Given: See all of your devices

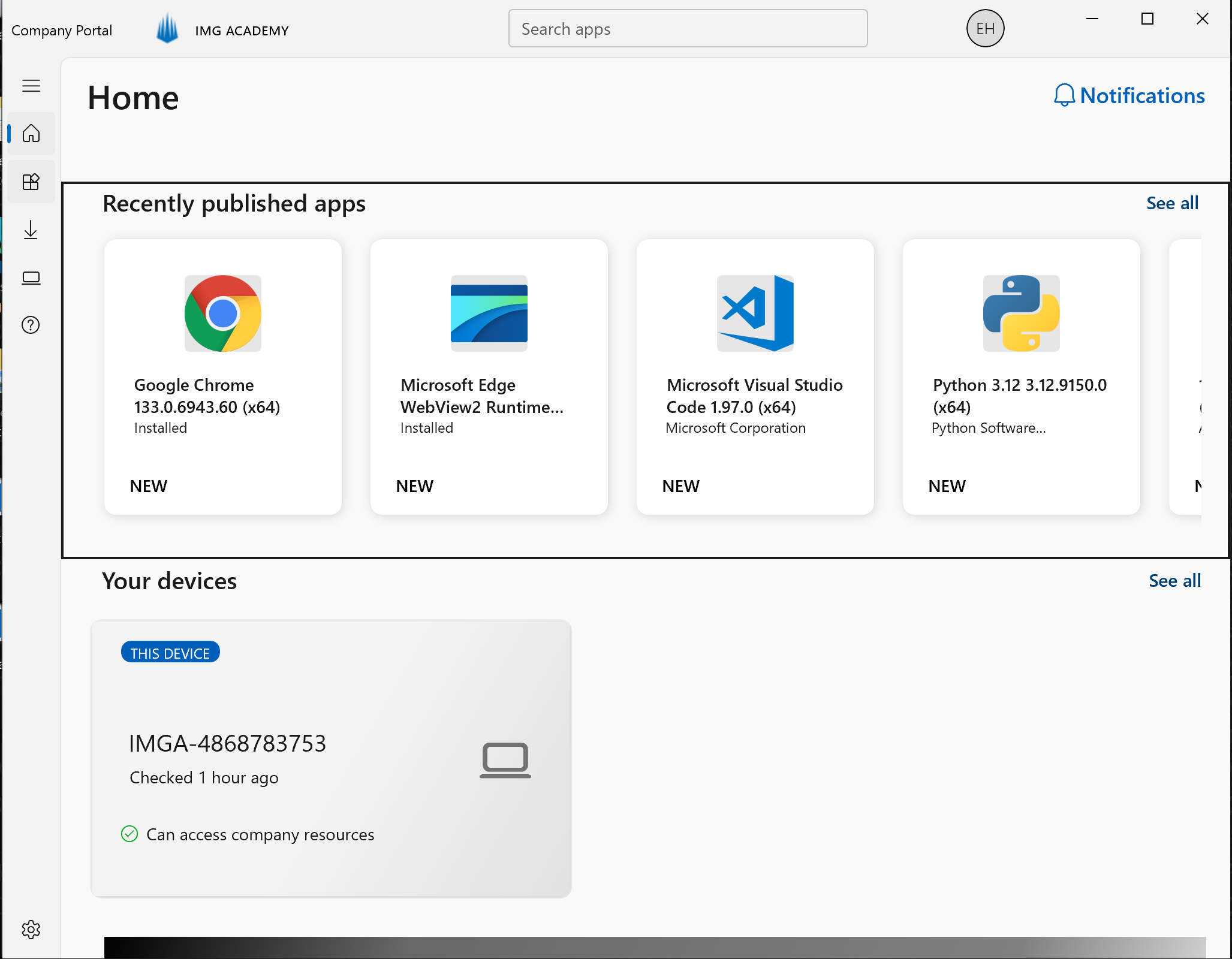Looking at the screenshot, I should point(1174,581).
